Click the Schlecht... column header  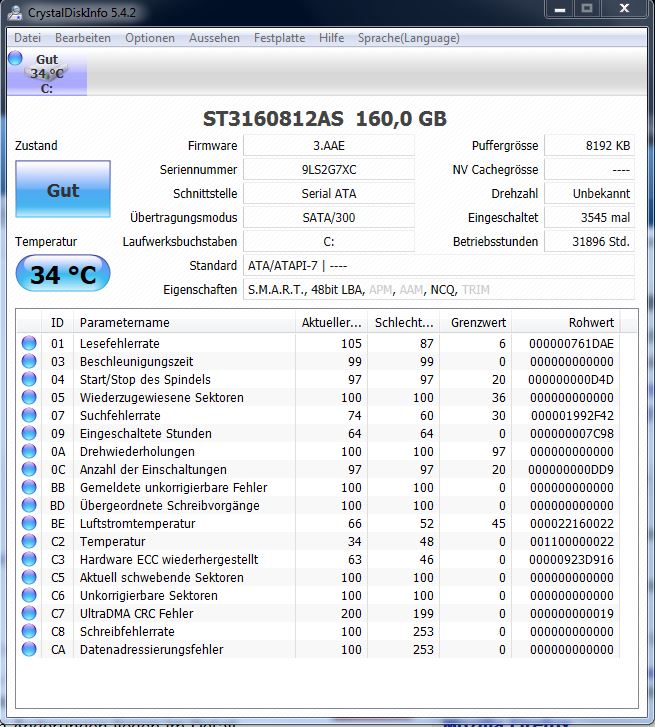(x=403, y=323)
